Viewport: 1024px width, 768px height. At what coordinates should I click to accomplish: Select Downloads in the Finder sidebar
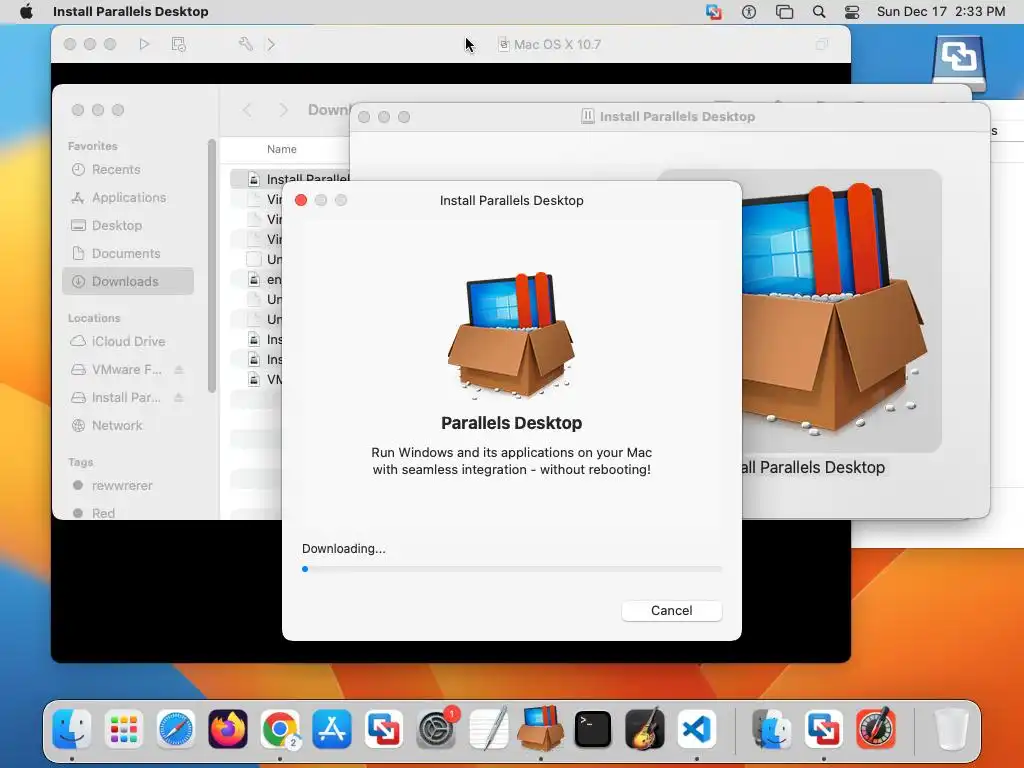[128, 281]
